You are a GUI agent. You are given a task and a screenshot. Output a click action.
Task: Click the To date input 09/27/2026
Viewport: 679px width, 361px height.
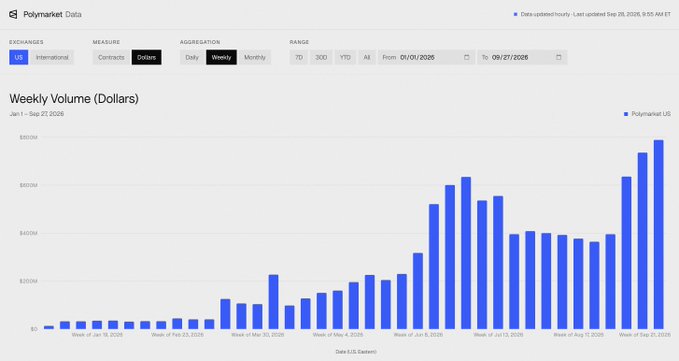(x=522, y=57)
